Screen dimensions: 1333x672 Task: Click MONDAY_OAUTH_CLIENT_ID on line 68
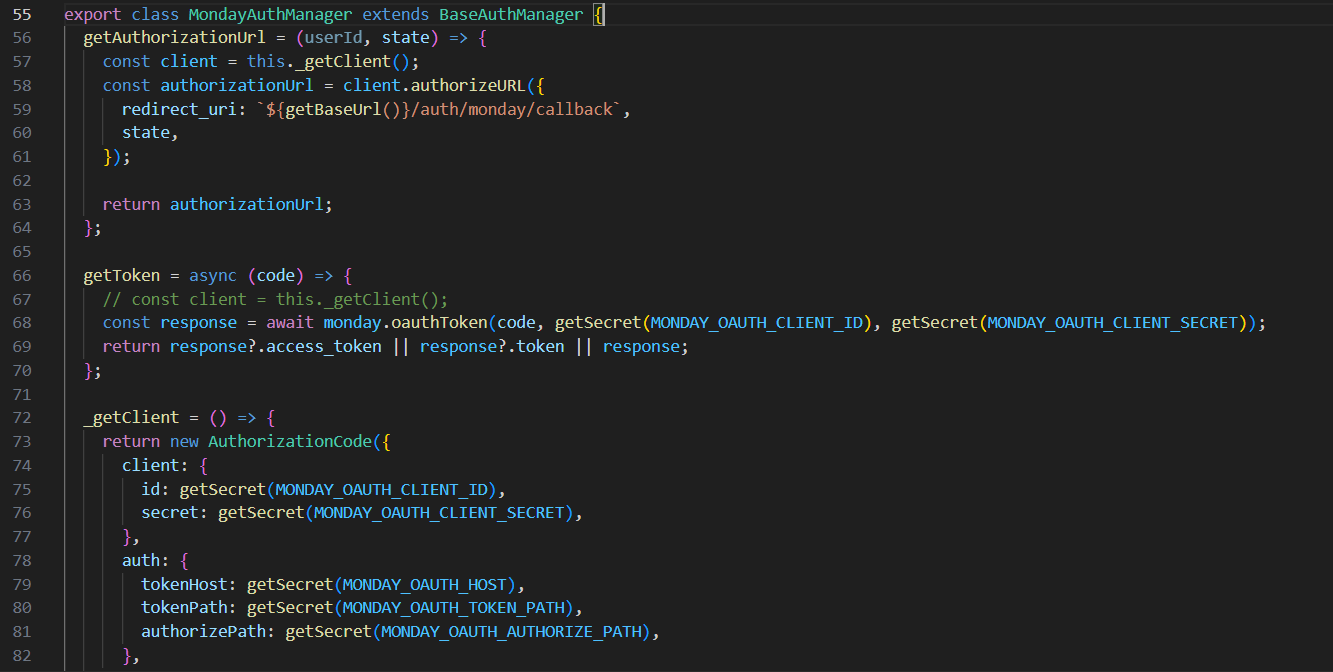click(755, 322)
